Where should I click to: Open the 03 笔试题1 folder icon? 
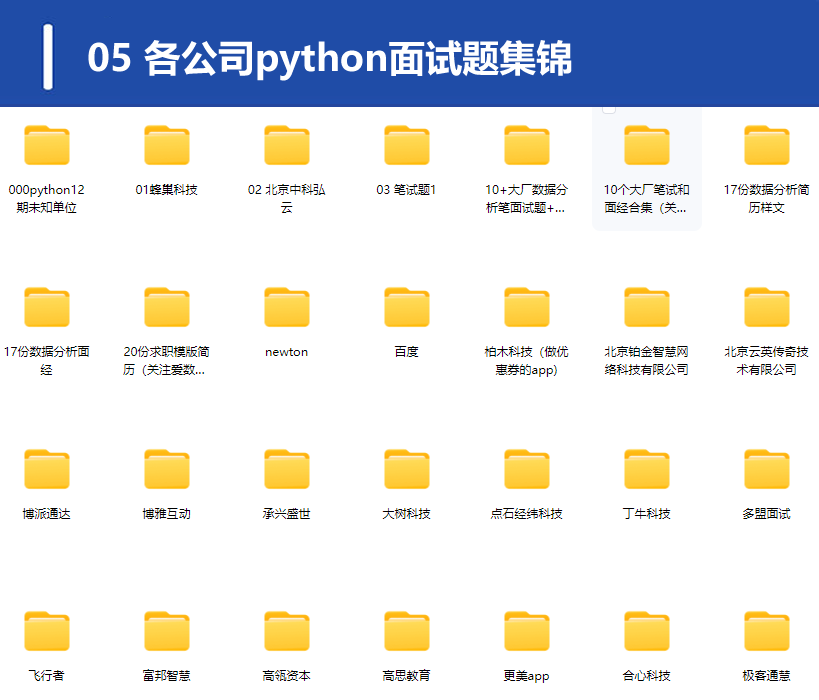point(407,145)
